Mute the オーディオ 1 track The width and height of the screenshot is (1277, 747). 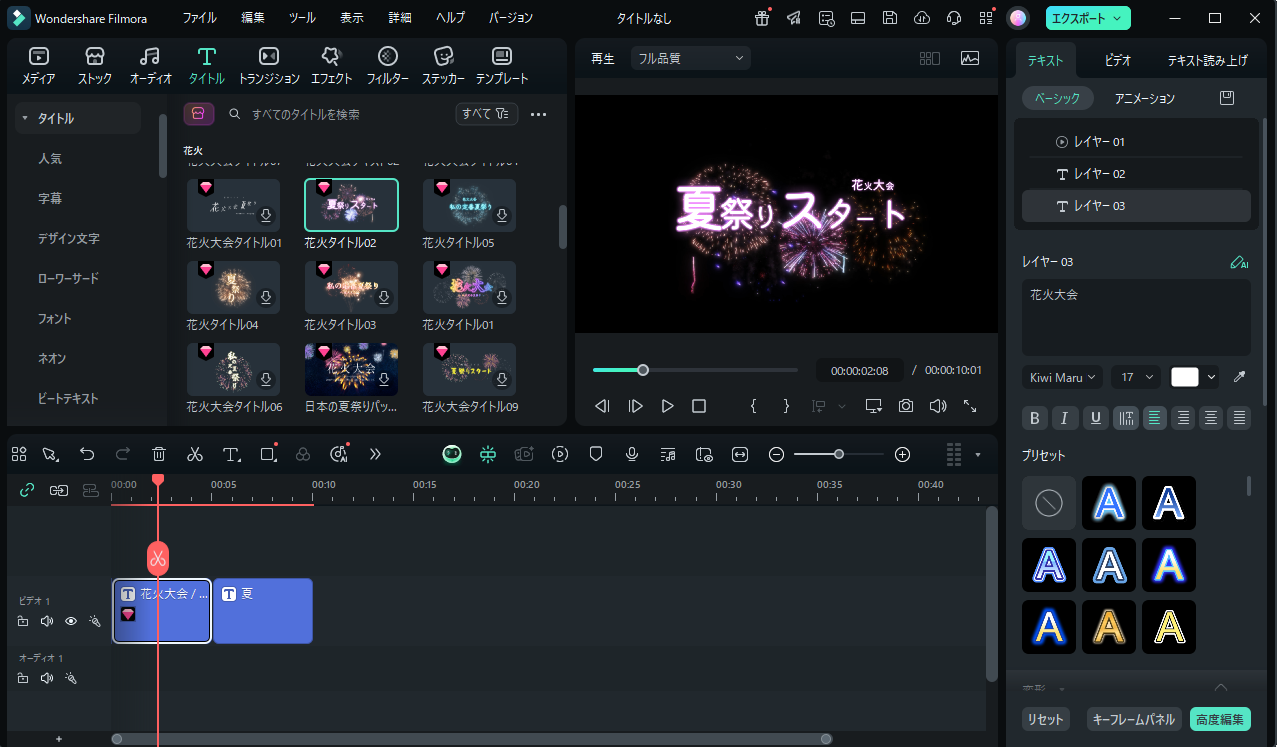pyautogui.click(x=46, y=678)
